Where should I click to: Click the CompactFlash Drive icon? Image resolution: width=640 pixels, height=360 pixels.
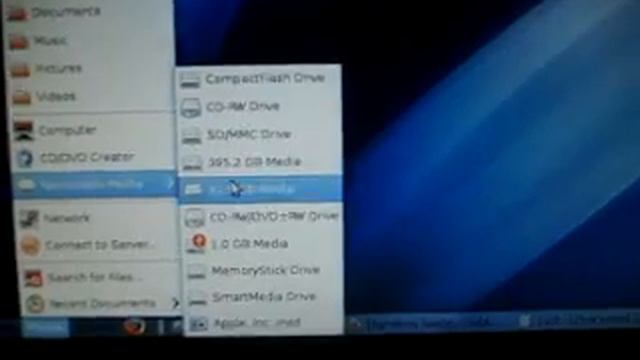(x=191, y=80)
